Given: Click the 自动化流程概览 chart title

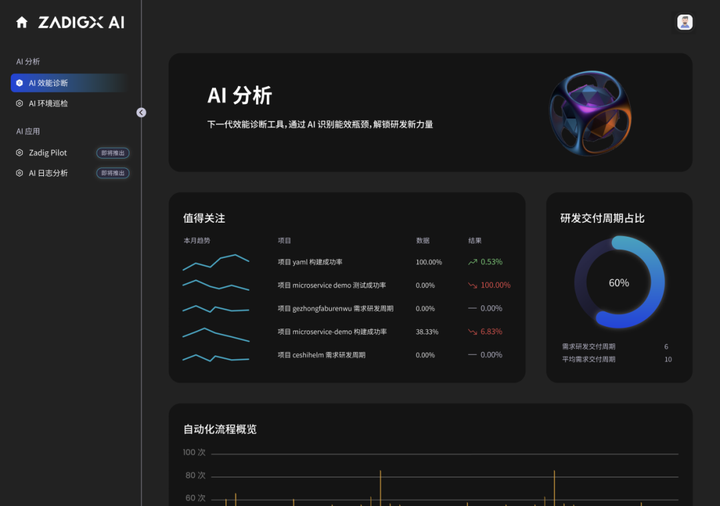Looking at the screenshot, I should pos(220,429).
